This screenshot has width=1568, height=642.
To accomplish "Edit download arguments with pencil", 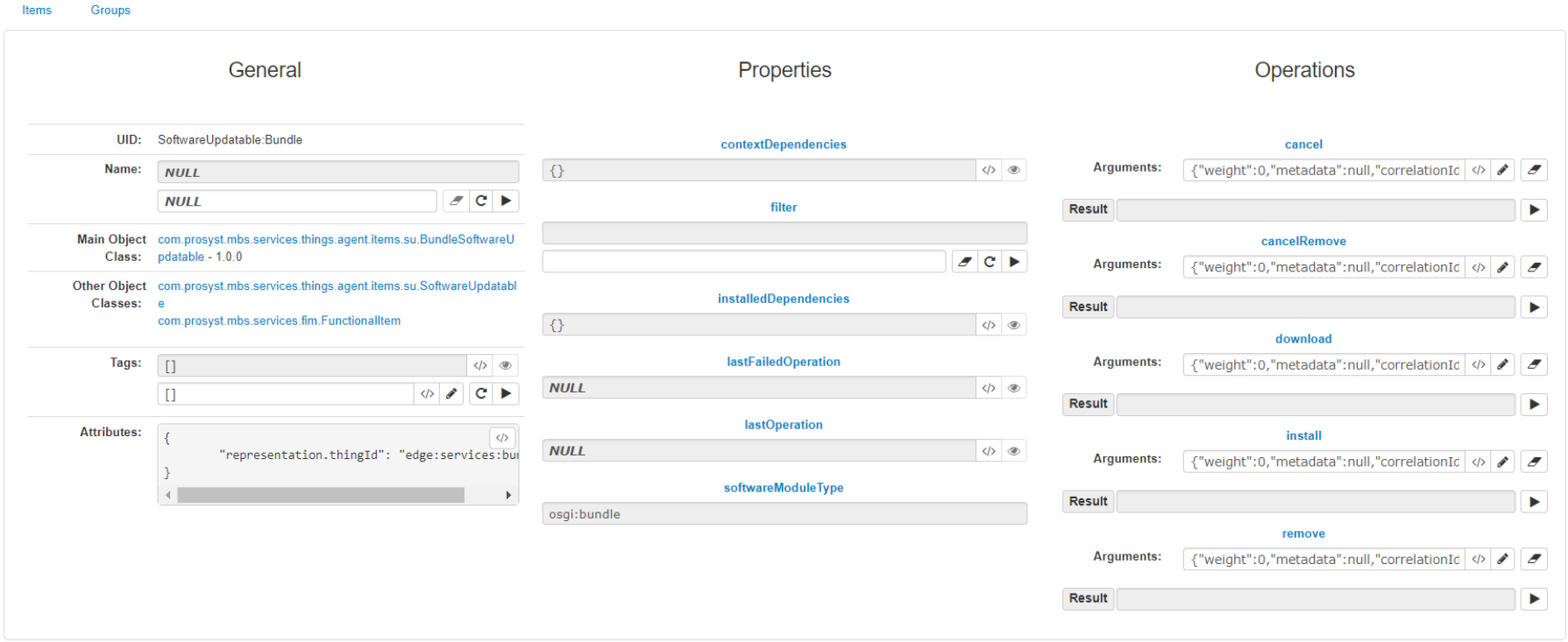I will (1503, 364).
